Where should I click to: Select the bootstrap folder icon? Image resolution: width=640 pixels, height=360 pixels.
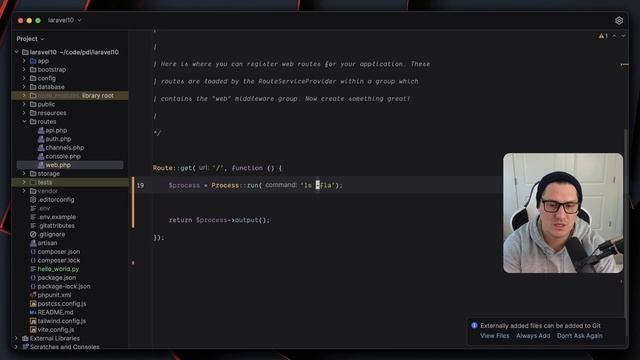tap(33, 69)
